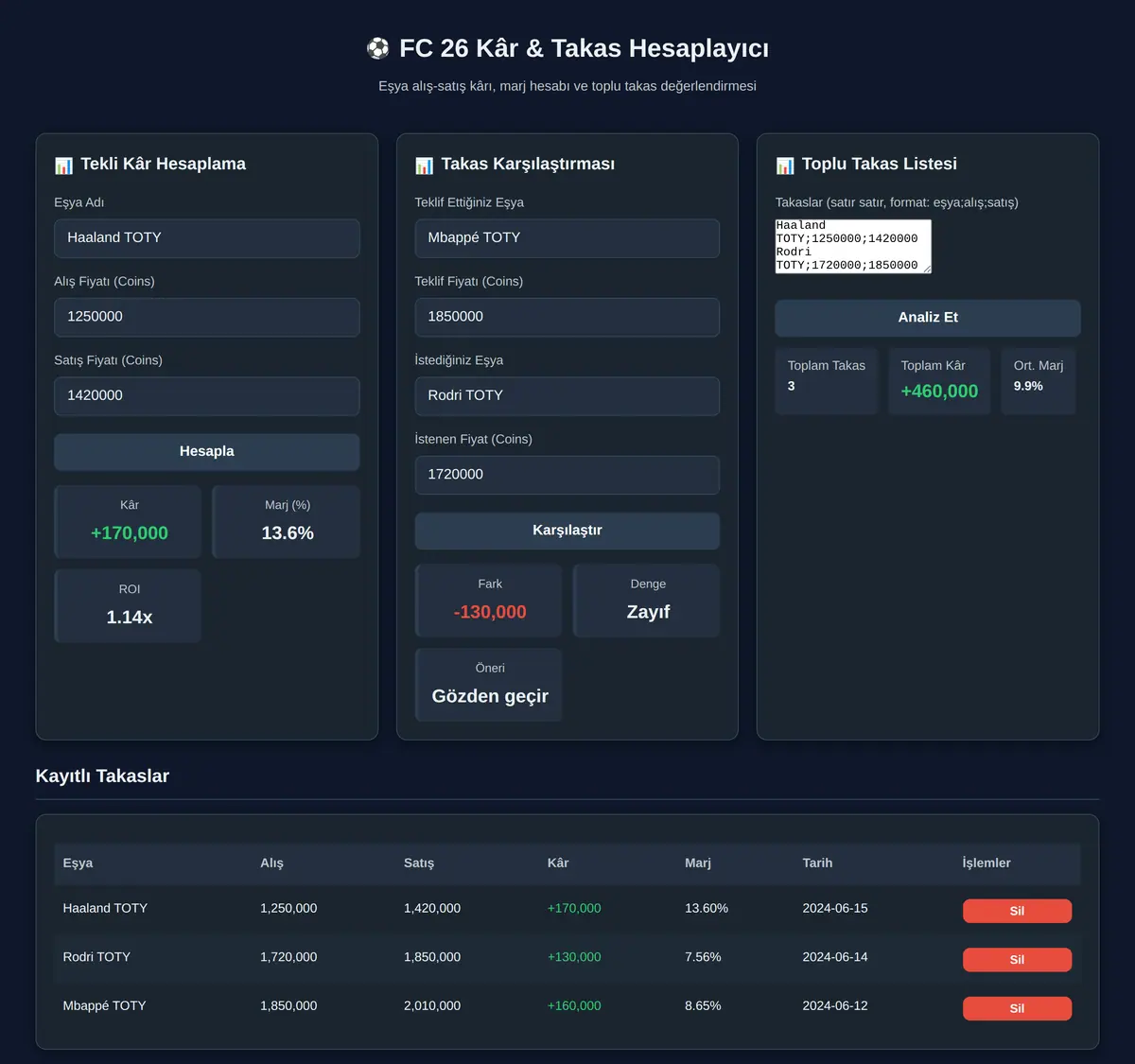Click the Toplam Kâr value +460,000
The height and width of the screenshot is (1064, 1135).
(x=939, y=392)
